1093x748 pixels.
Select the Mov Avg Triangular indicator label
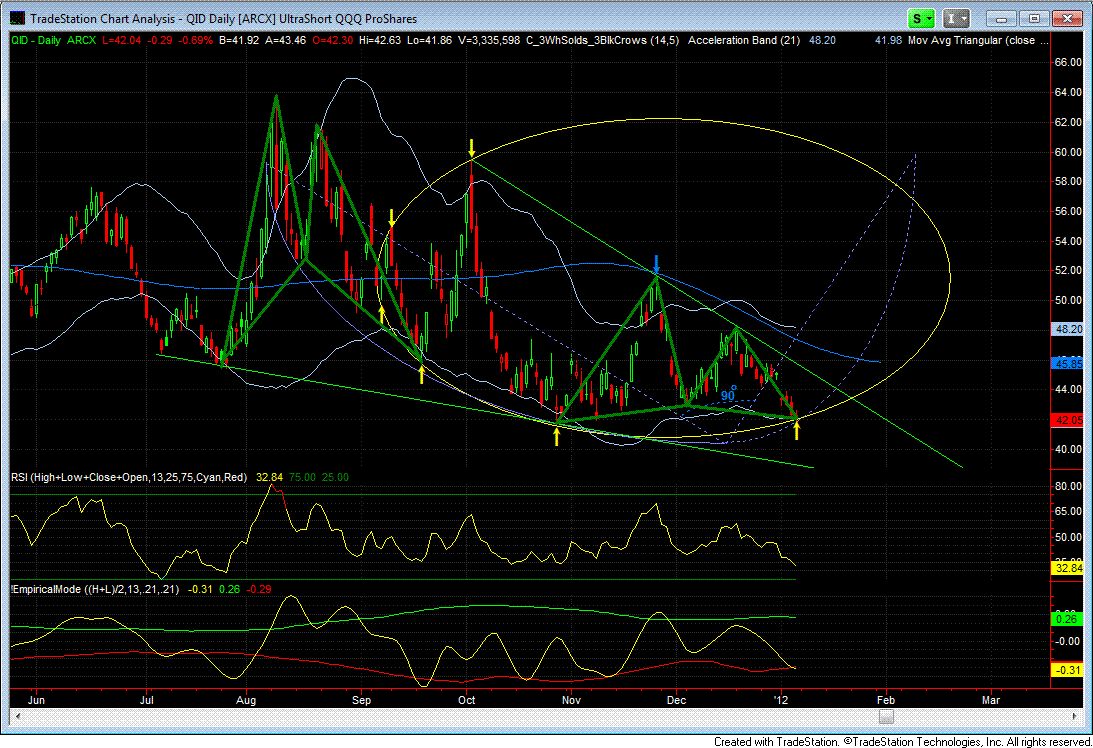tap(977, 40)
